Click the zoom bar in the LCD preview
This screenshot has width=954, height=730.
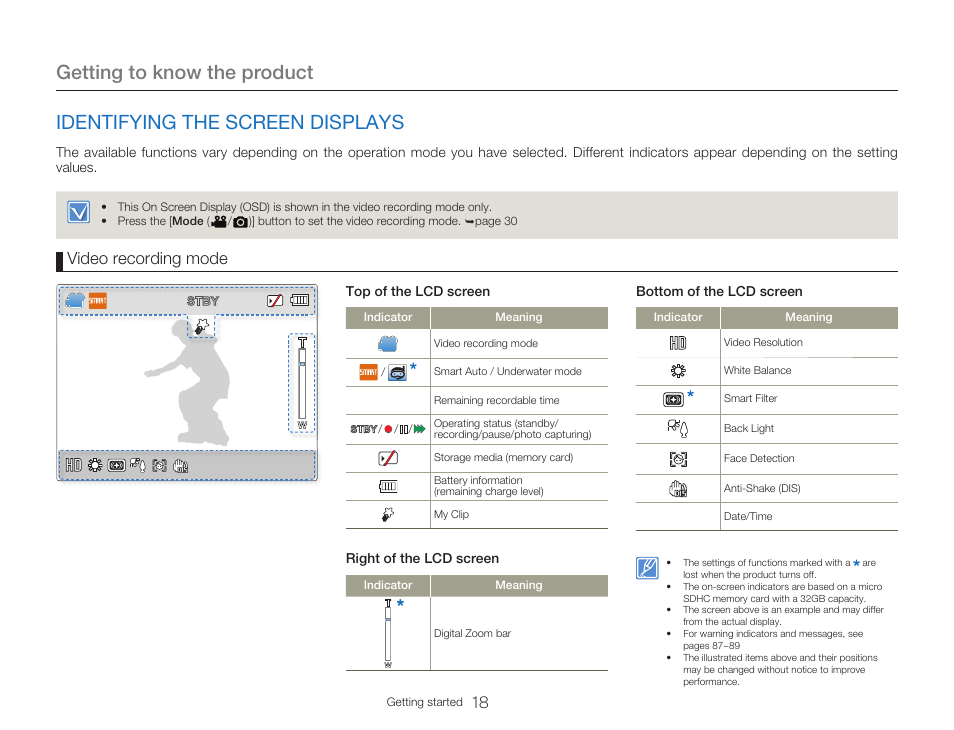click(302, 383)
